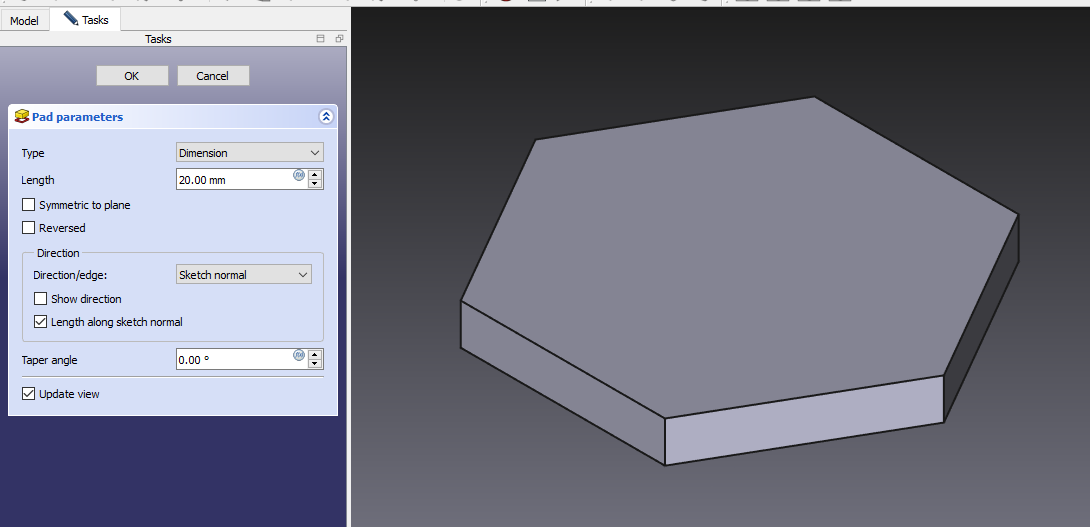The height and width of the screenshot is (527, 1090).
Task: Enable the Show direction checkbox
Action: click(40, 299)
